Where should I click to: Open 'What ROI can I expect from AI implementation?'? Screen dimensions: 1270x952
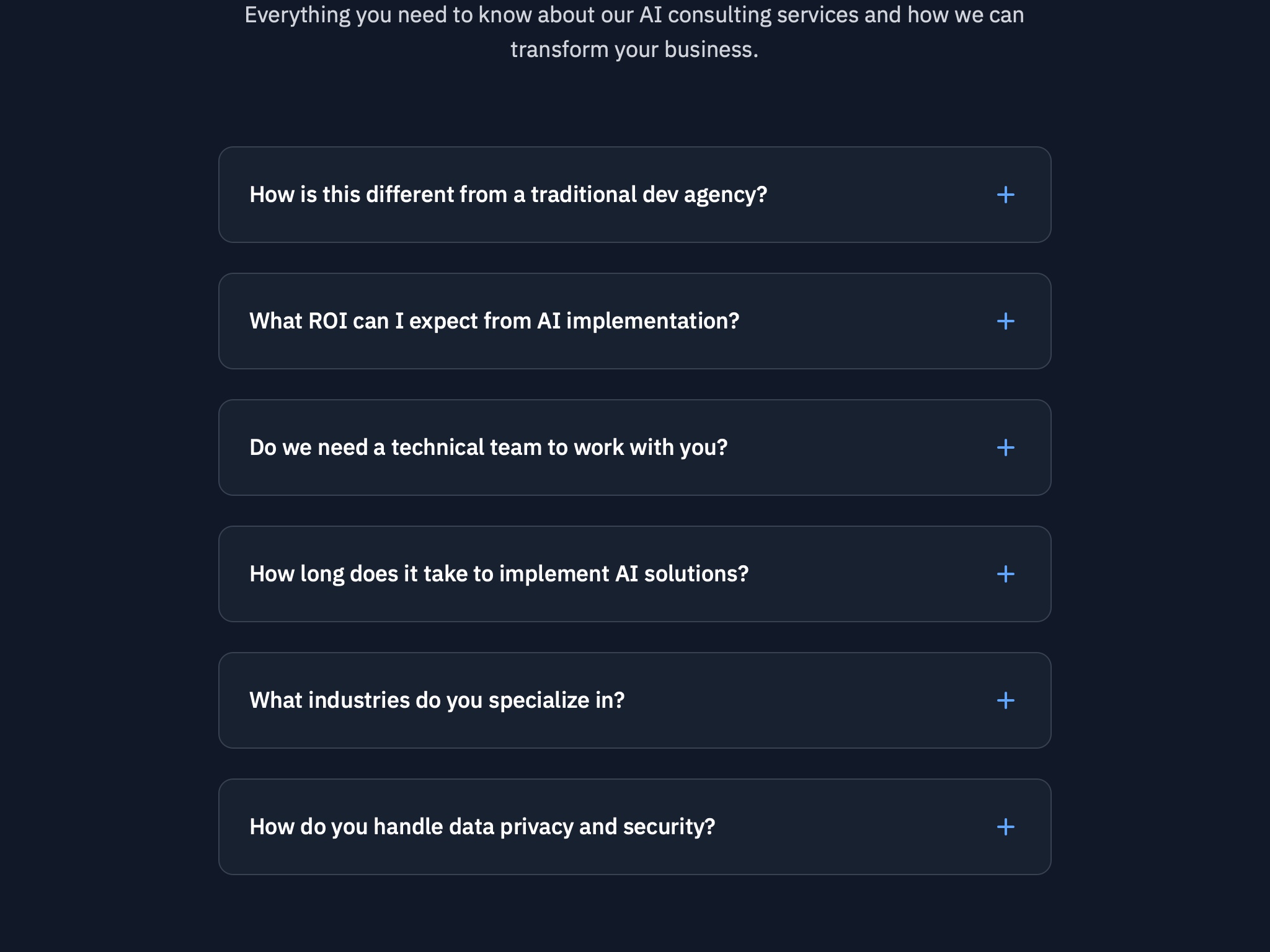[x=494, y=320]
